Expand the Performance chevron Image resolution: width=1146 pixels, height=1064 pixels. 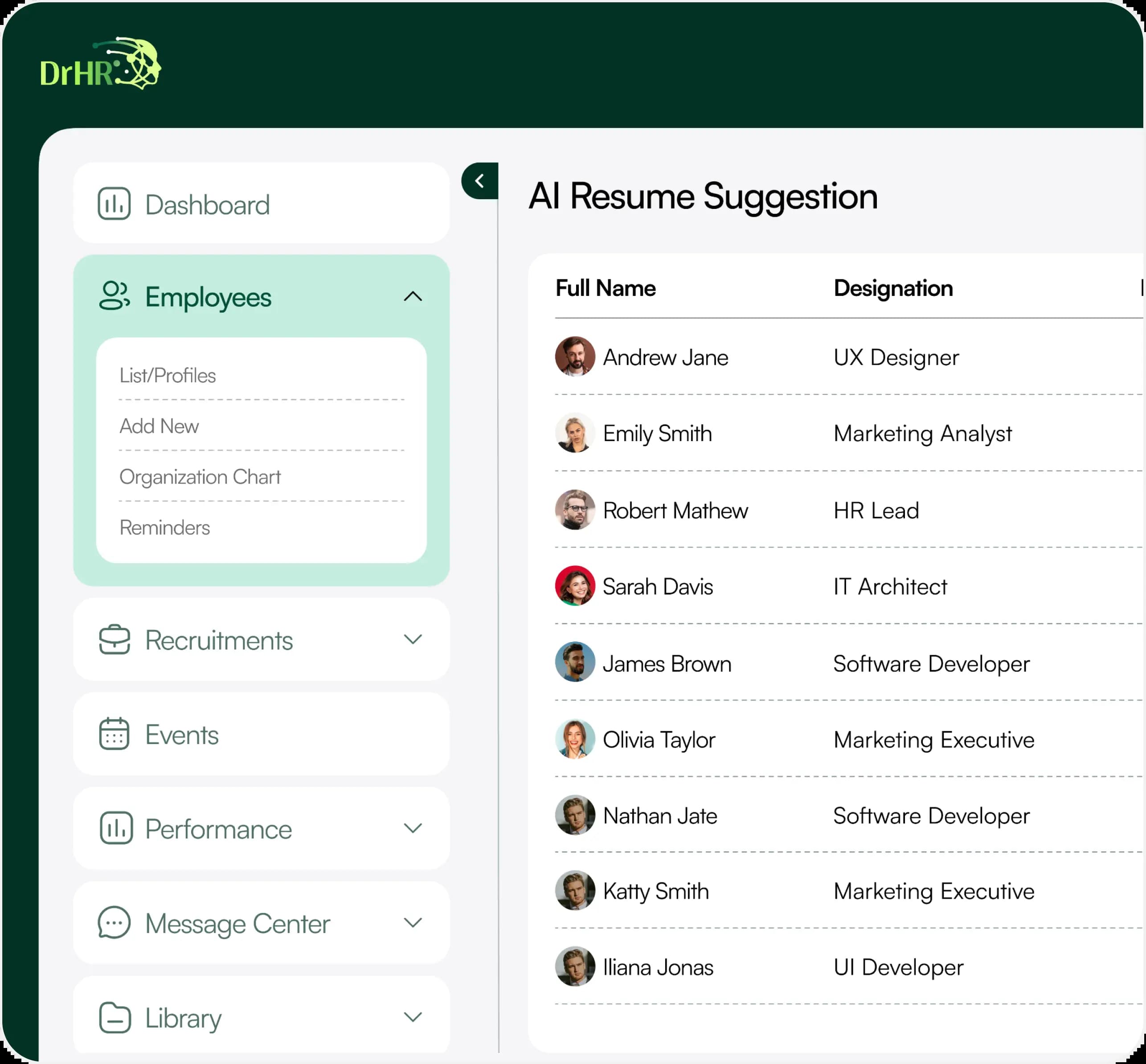(x=413, y=828)
